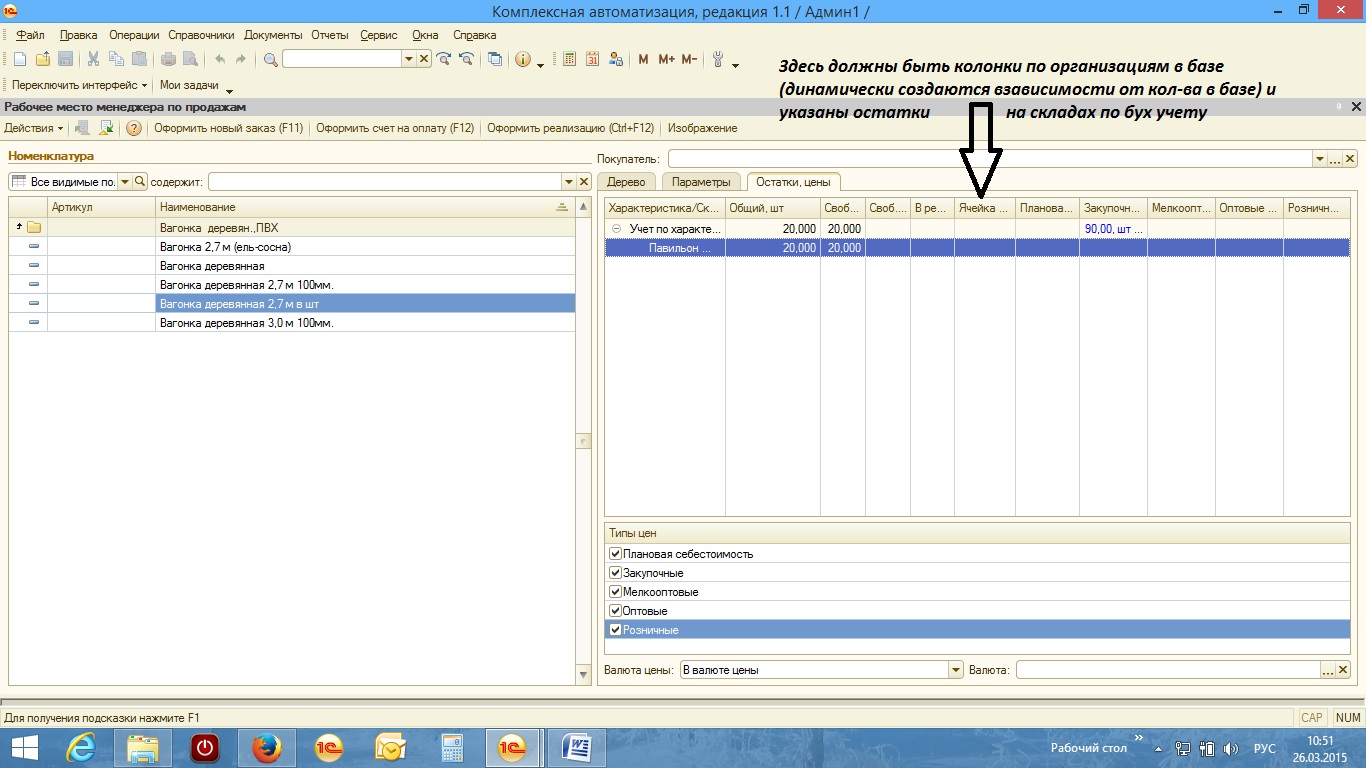
Task: Click the help question mark icon
Action: pyautogui.click(x=133, y=128)
